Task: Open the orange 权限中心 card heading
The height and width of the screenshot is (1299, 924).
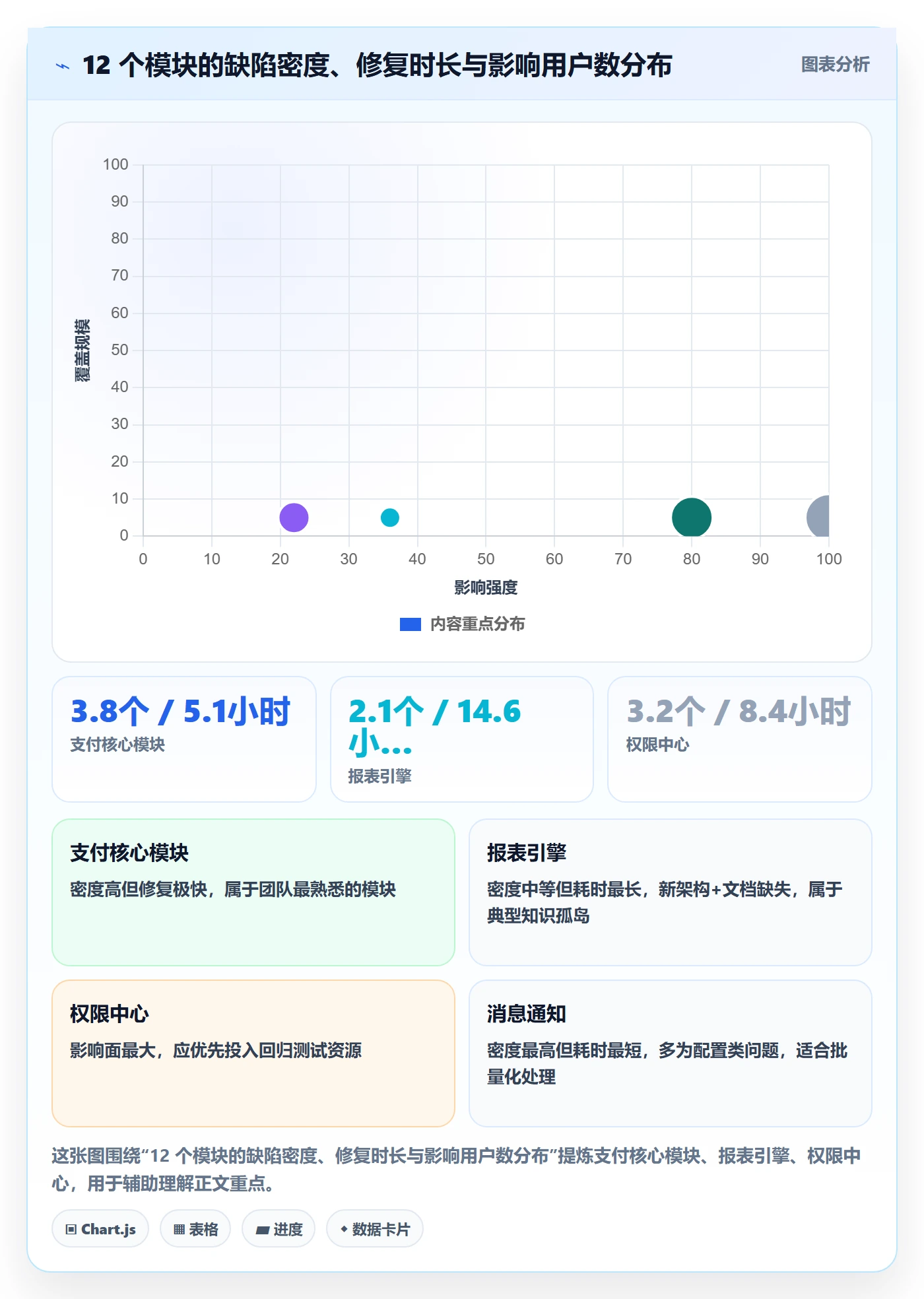Action: (x=110, y=1014)
